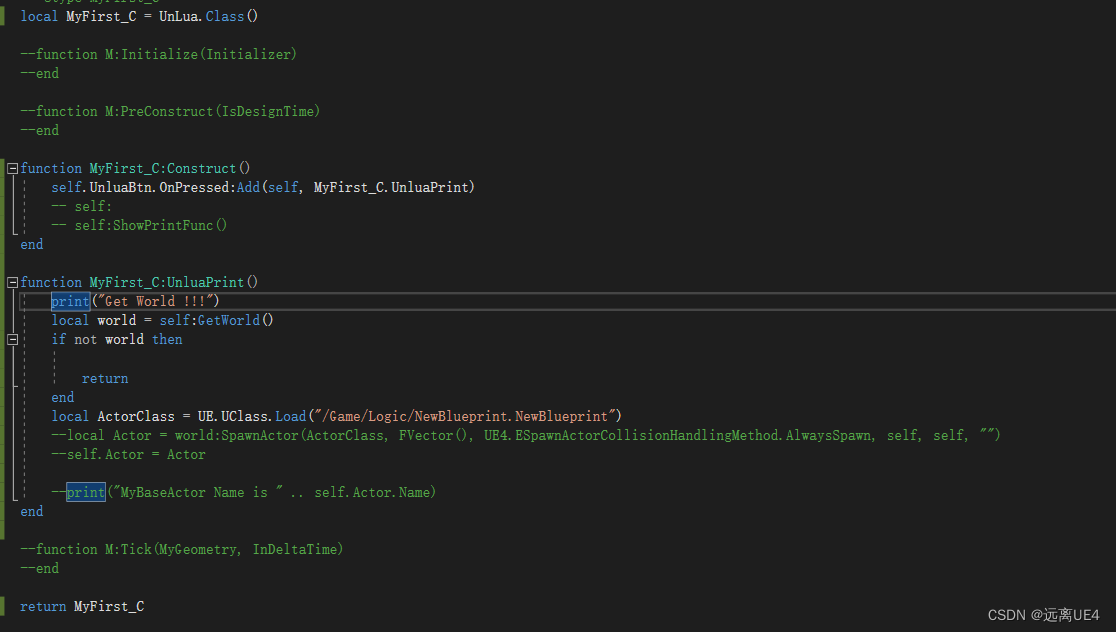Click the return keyword inside the if block
Screen dimensions: 1116x632
coord(105,378)
